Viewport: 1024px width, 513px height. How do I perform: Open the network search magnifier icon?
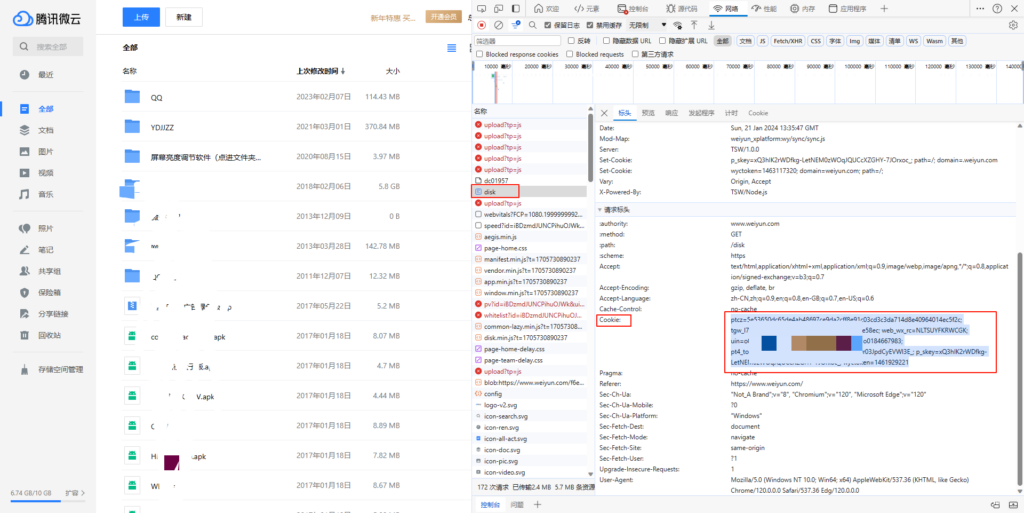click(x=534, y=25)
